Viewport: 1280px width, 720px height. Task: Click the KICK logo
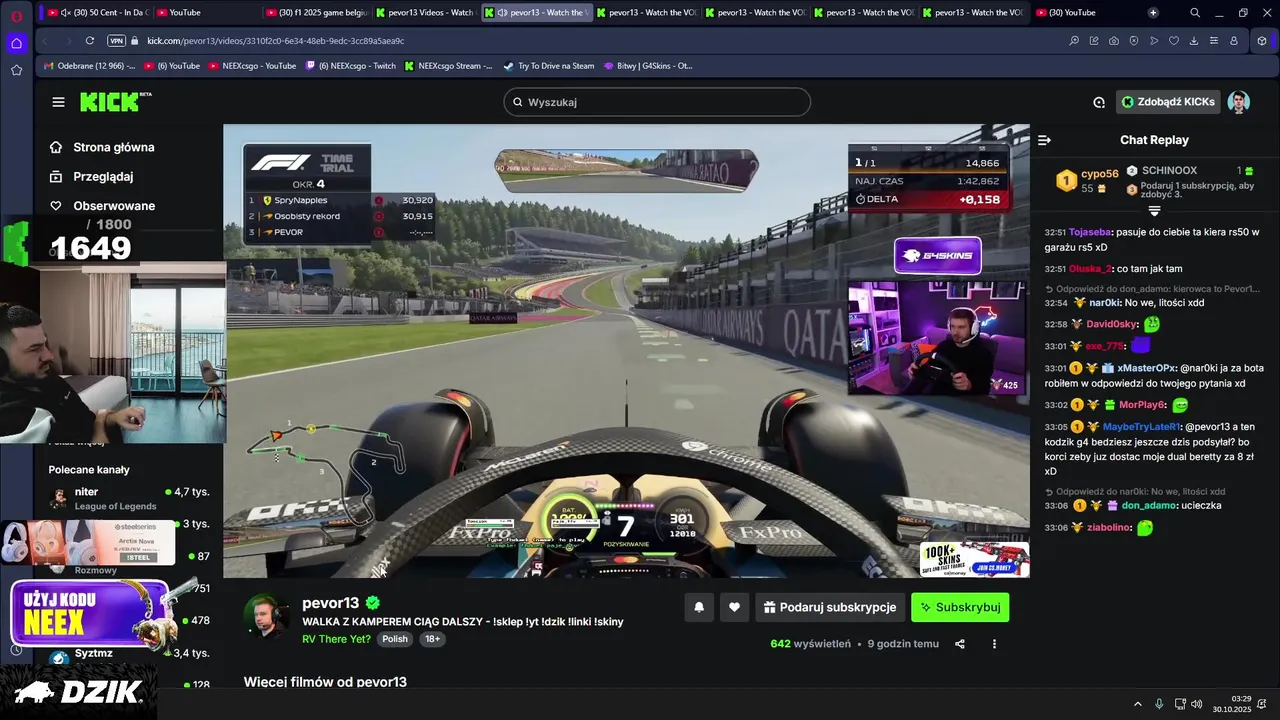click(x=115, y=102)
